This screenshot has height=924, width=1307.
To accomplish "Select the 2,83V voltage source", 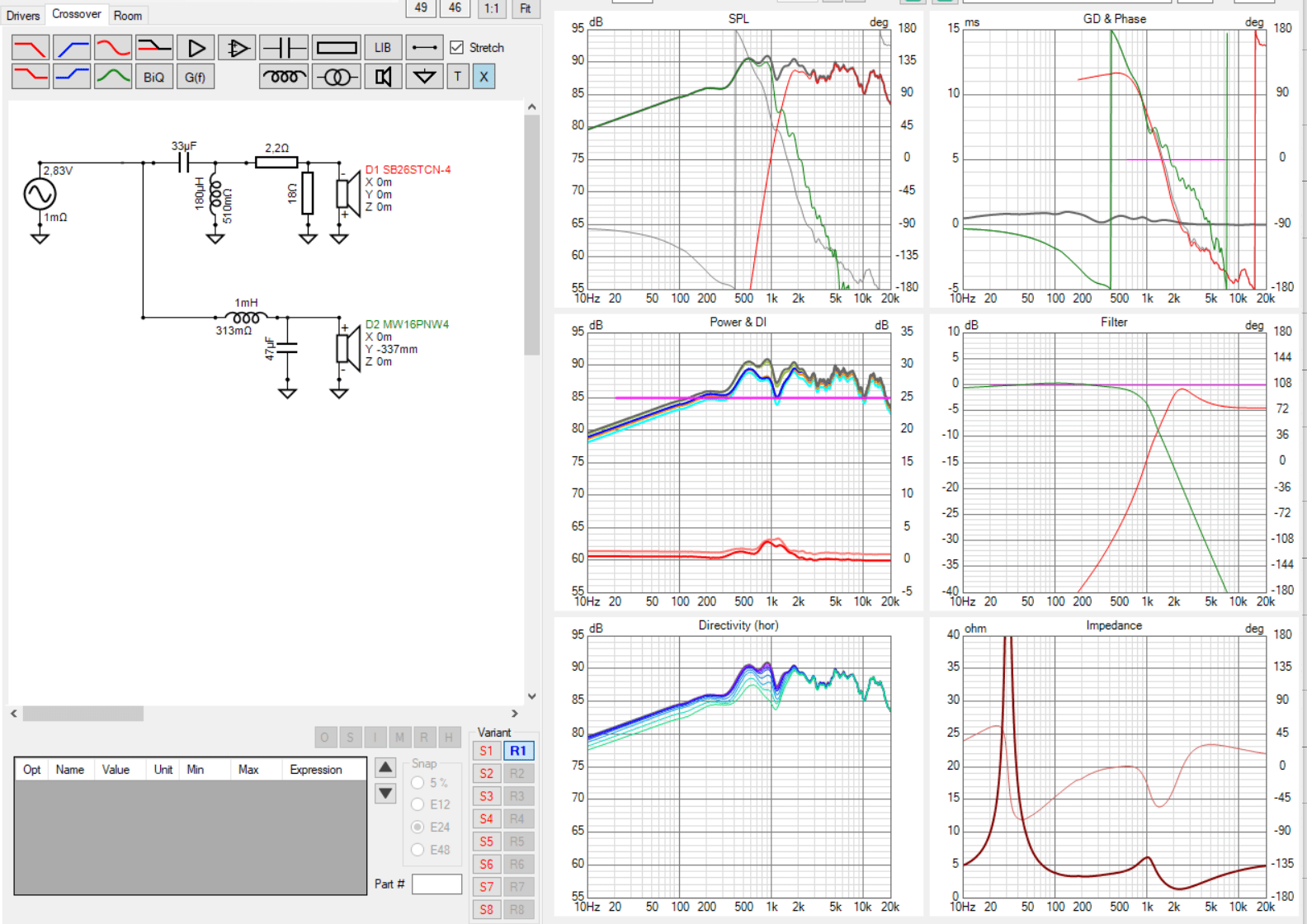I will click(40, 194).
